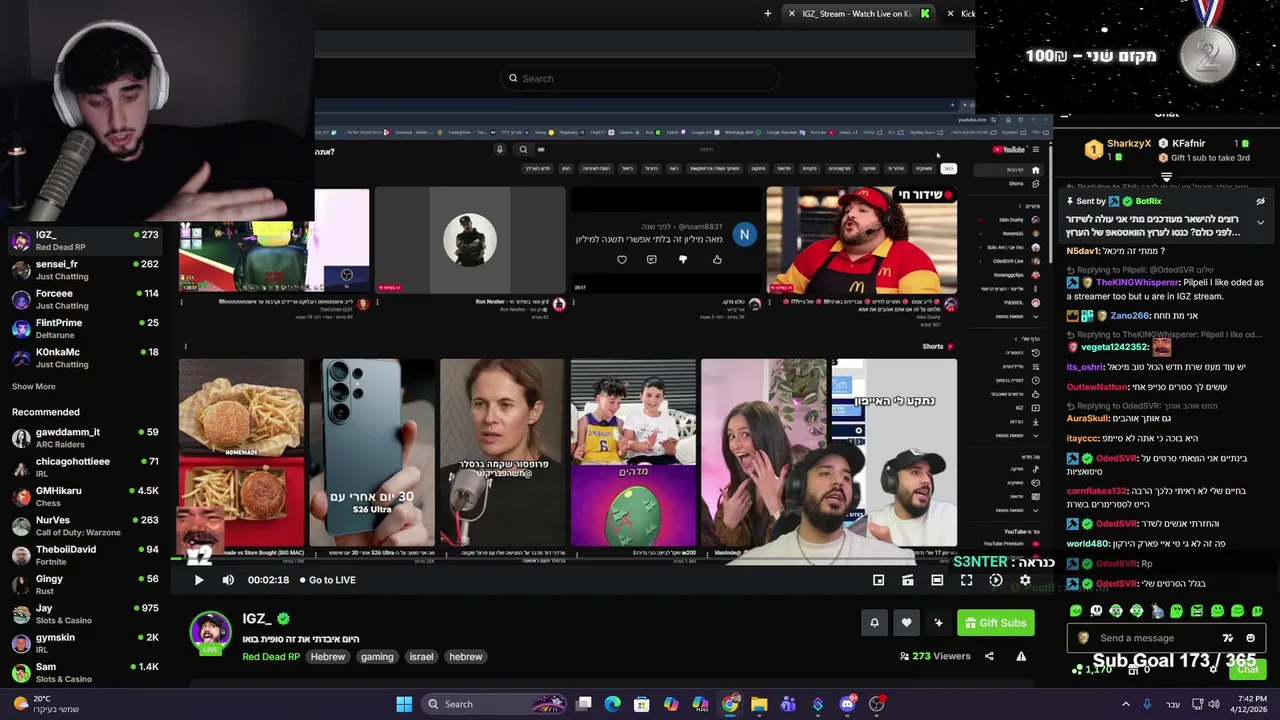Image resolution: width=1280 pixels, height=720 pixels.
Task: Open chicagohottieee recommended channel
Action: 84,467
